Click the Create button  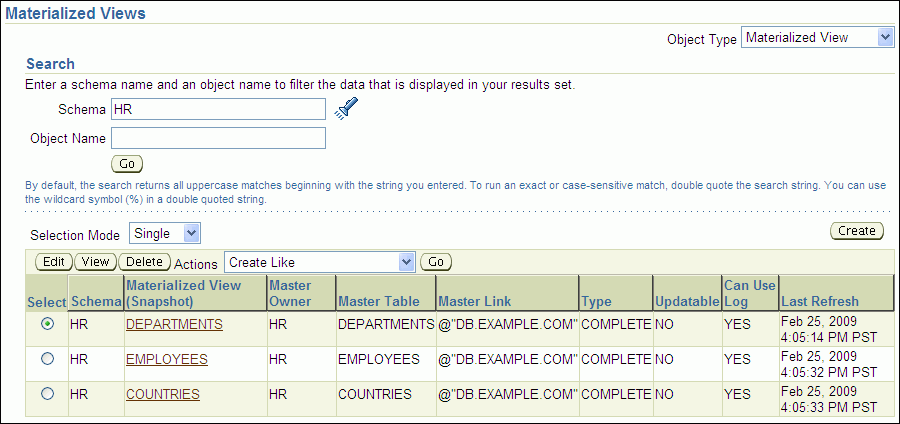[857, 231]
